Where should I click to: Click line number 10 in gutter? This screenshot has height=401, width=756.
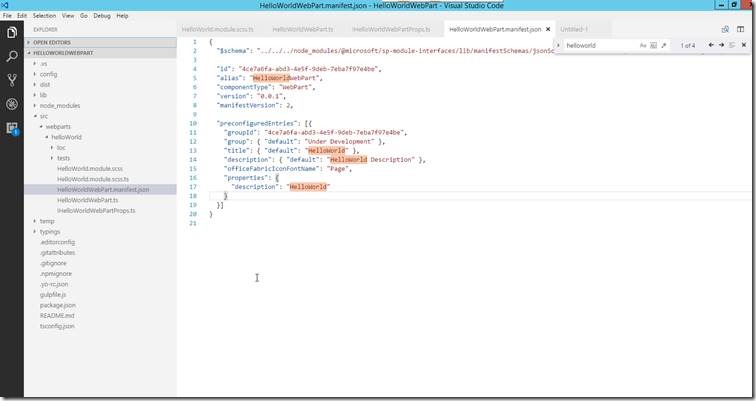click(193, 123)
